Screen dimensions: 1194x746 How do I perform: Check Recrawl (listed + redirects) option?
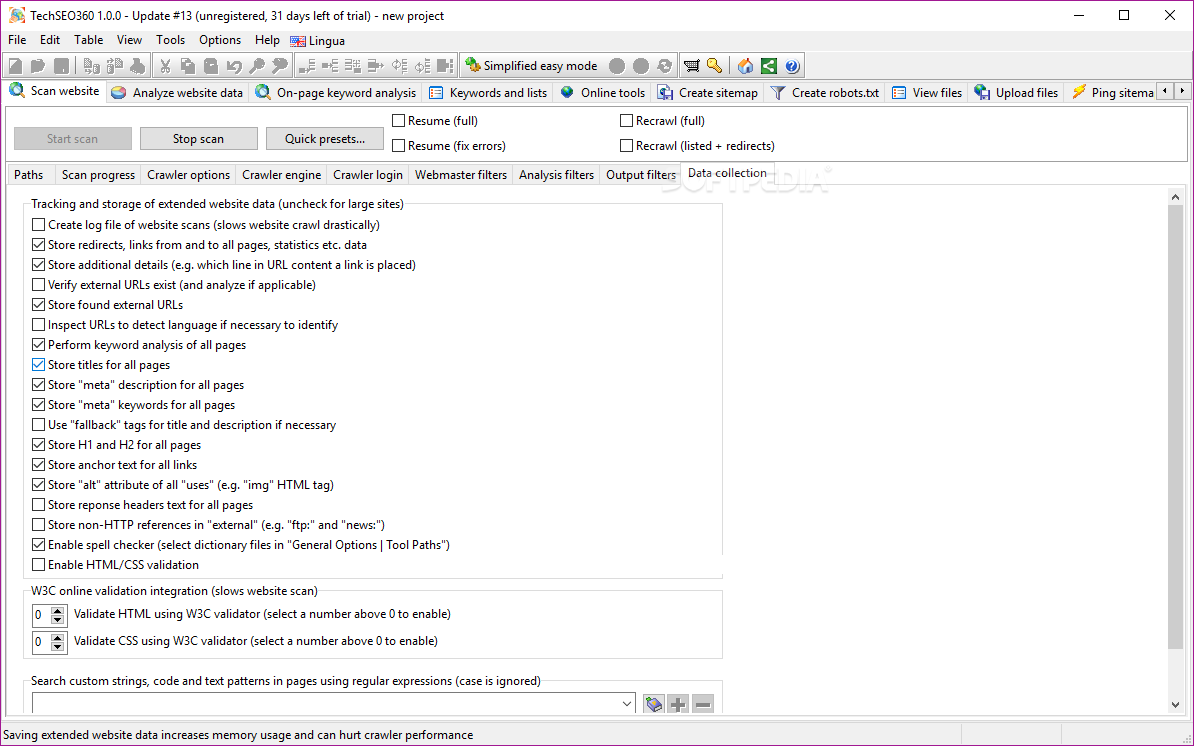(627, 145)
